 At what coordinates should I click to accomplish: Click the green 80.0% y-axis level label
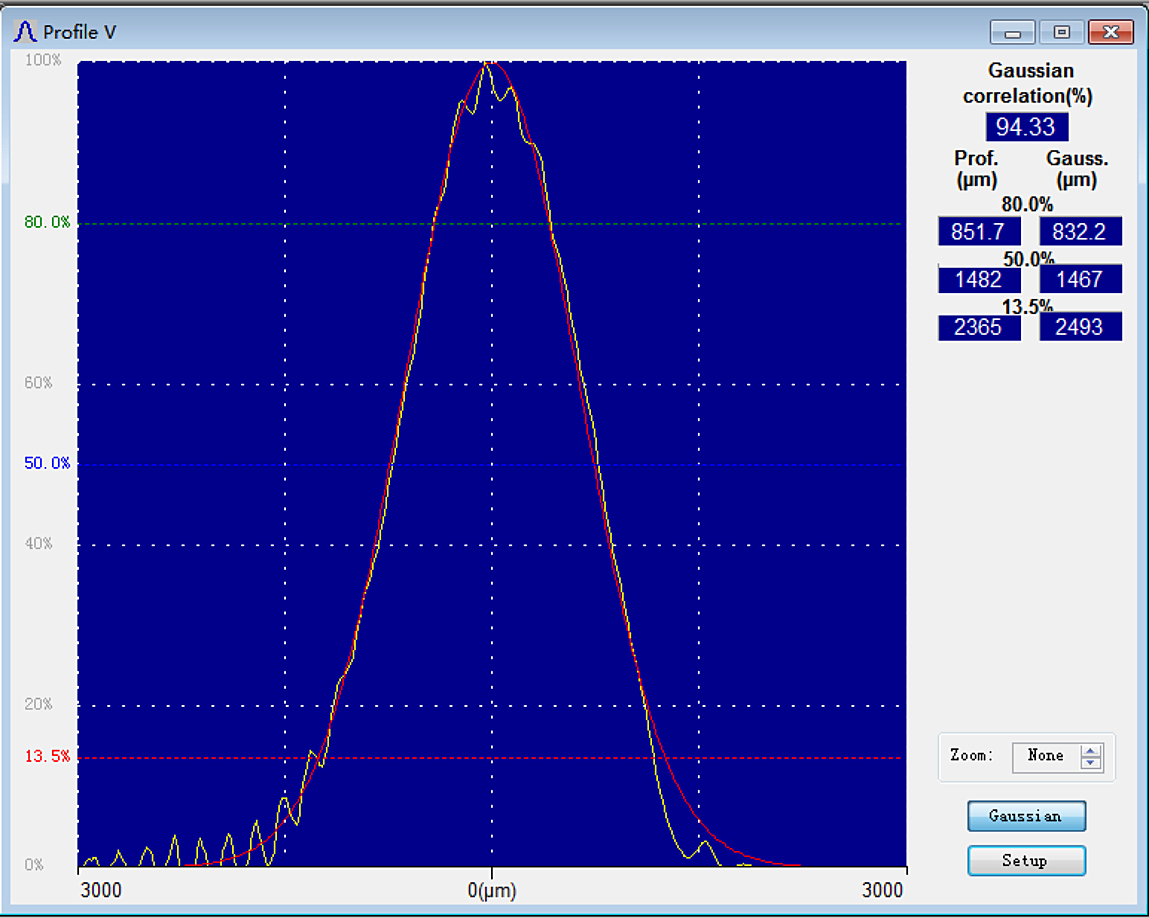coord(47,223)
